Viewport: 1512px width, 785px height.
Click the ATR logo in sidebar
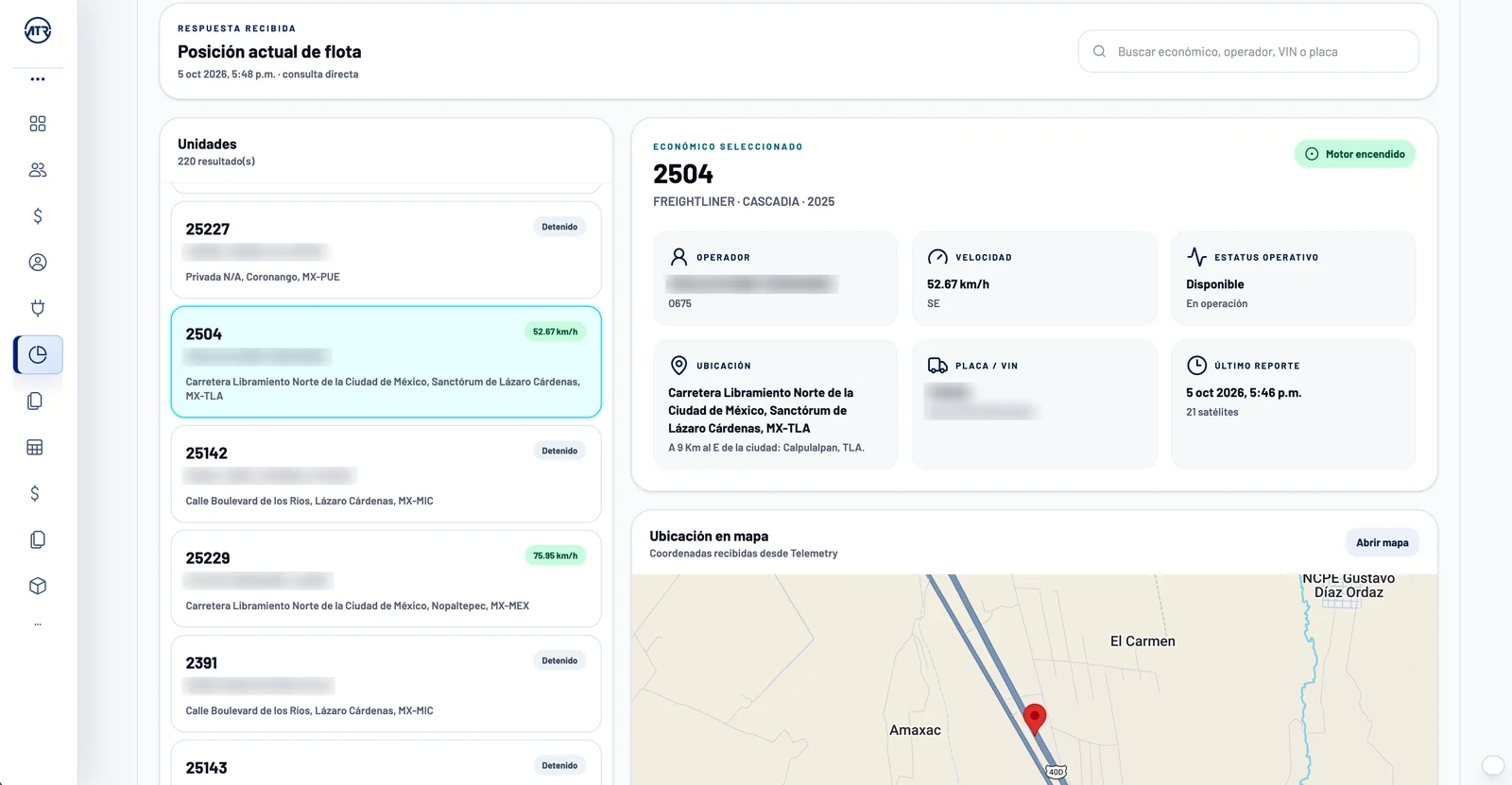(38, 30)
